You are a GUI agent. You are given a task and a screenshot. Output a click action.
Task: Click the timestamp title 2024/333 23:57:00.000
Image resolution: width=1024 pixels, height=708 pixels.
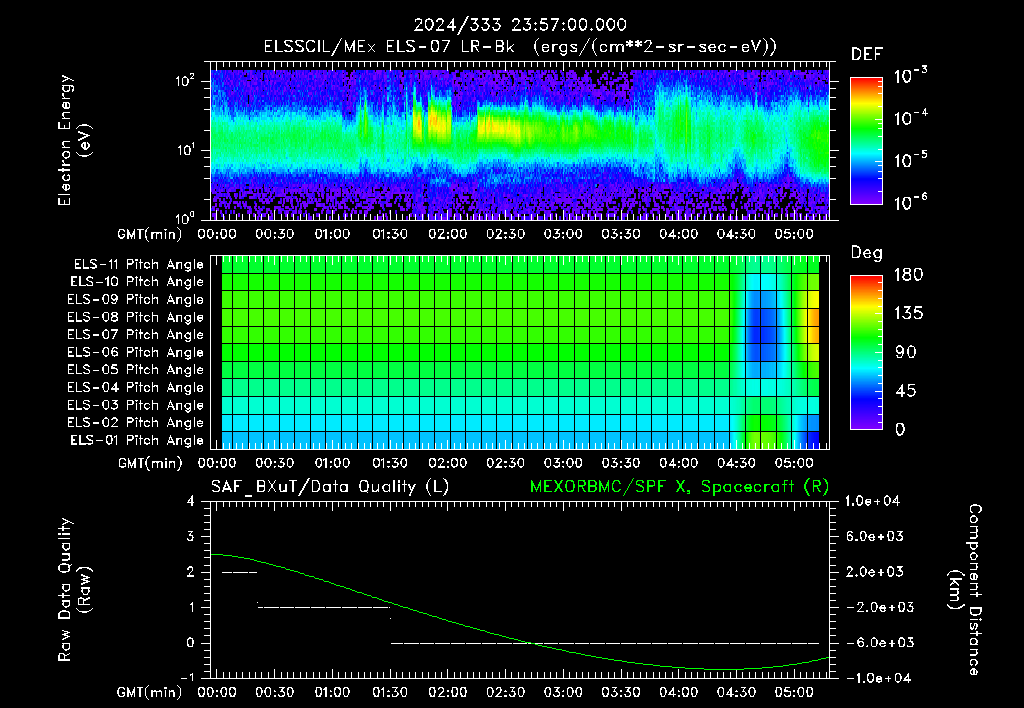tap(520, 25)
